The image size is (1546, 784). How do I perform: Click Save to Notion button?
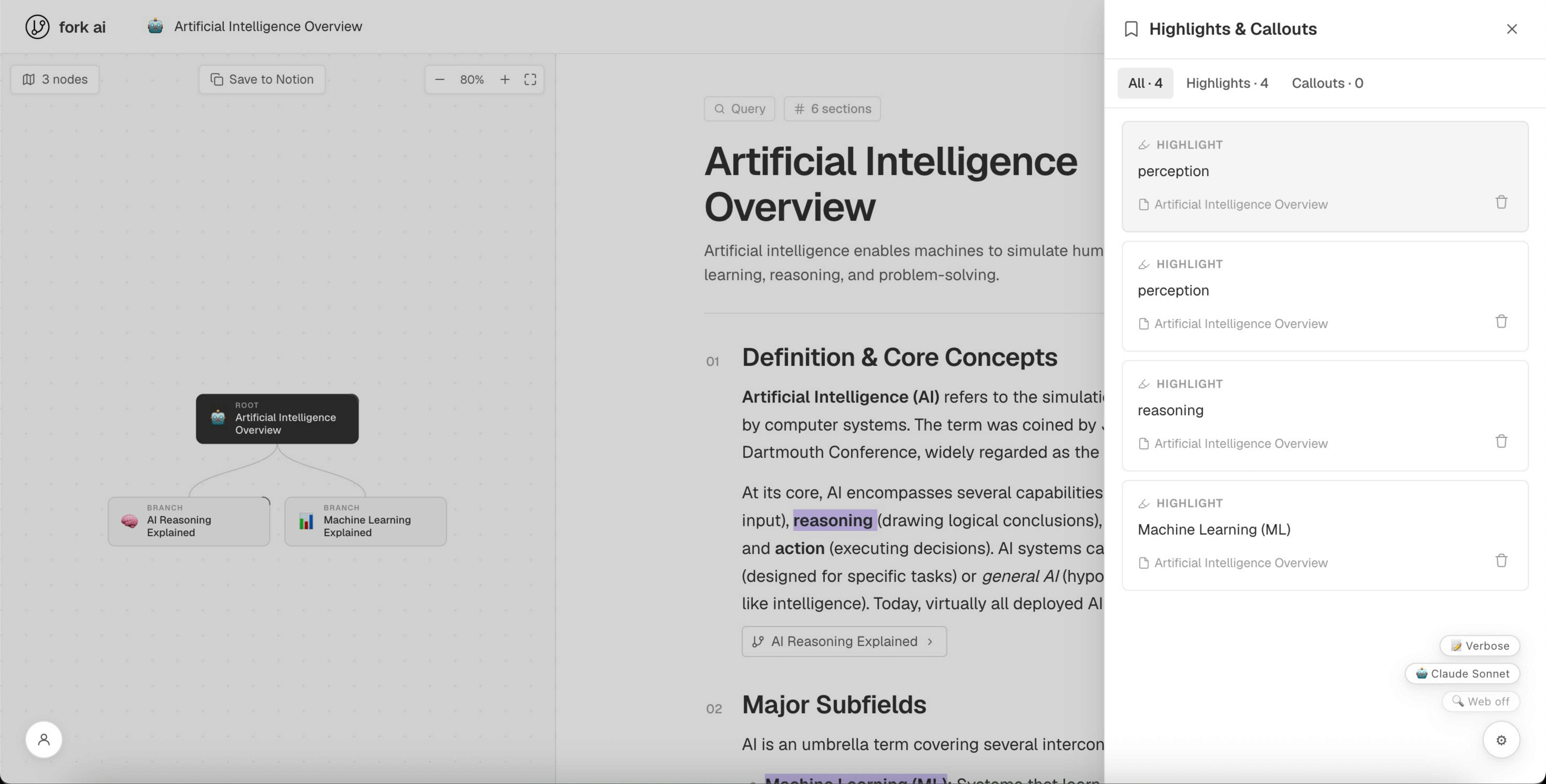coord(262,79)
